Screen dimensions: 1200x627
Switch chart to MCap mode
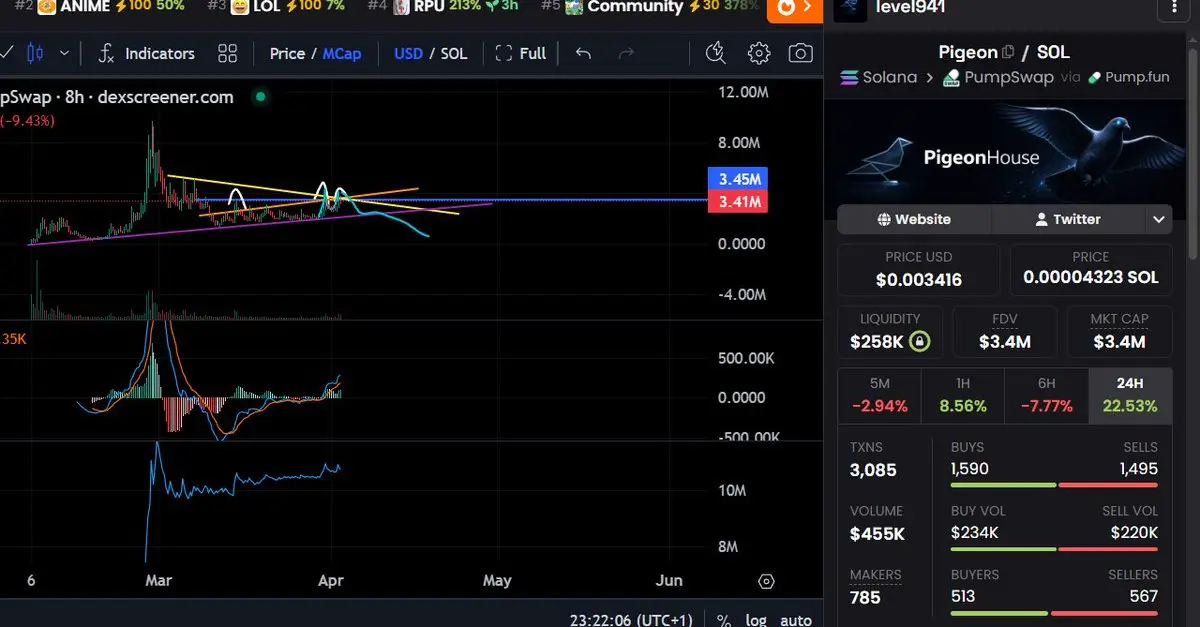coord(342,53)
